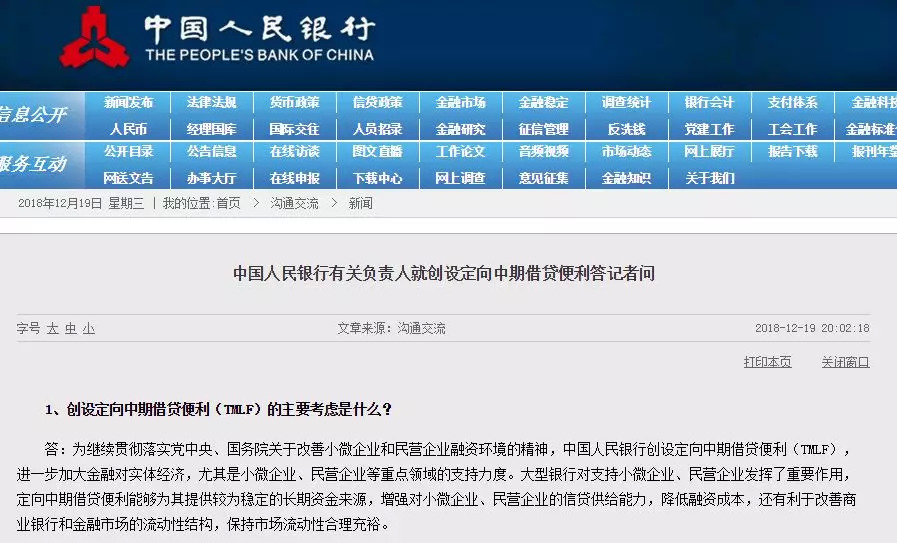This screenshot has height=543, width=897.
Task: Open 报告下载 navigation item
Action: click(792, 152)
